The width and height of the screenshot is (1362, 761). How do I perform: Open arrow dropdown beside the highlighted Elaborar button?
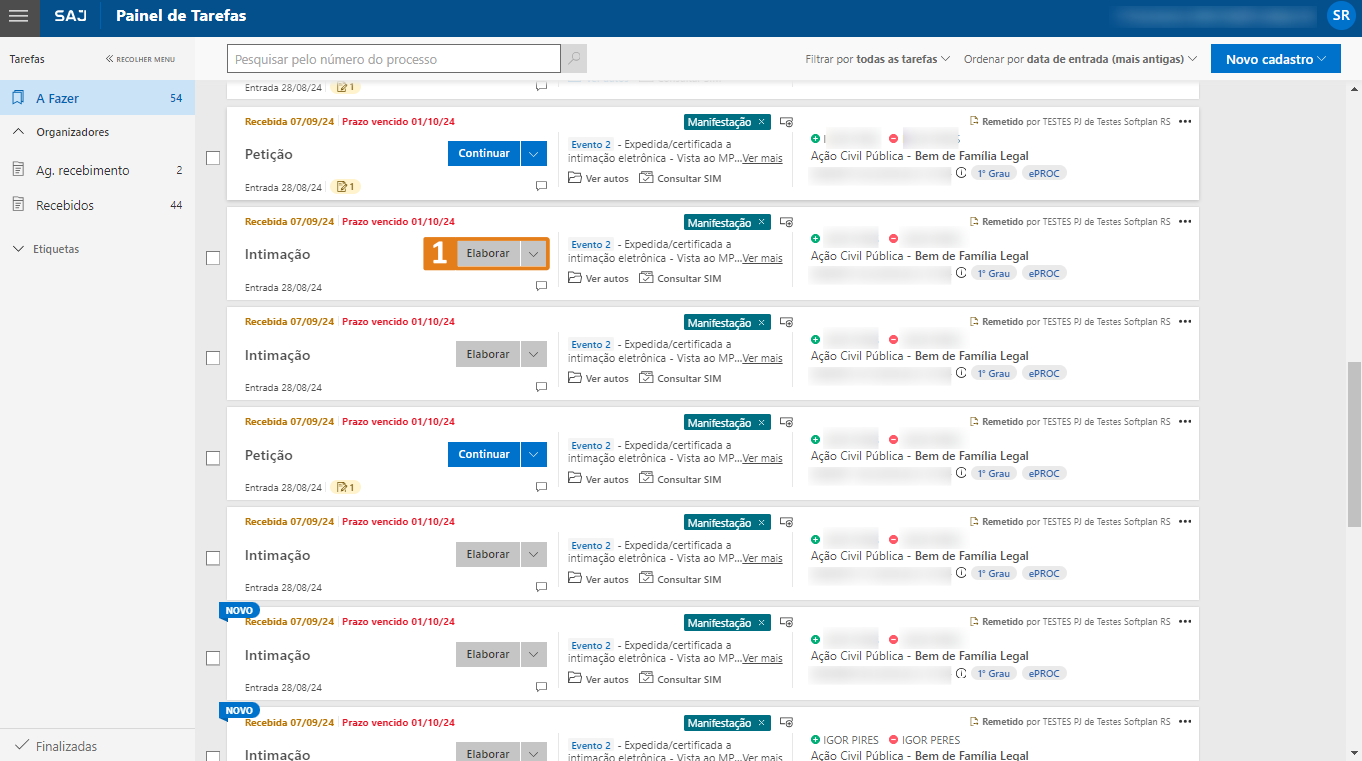tap(534, 254)
